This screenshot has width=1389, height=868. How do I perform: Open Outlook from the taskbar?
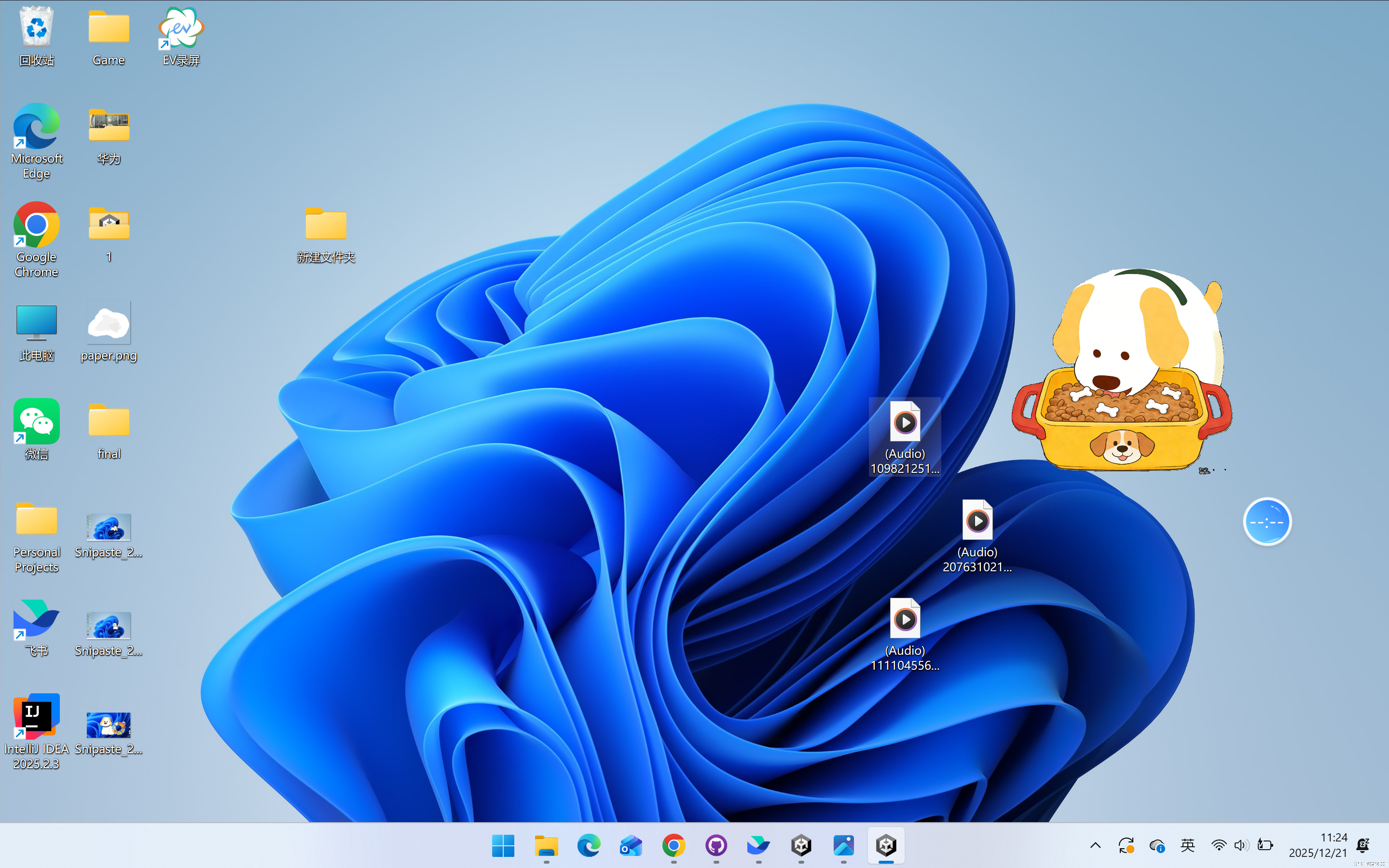click(x=631, y=845)
